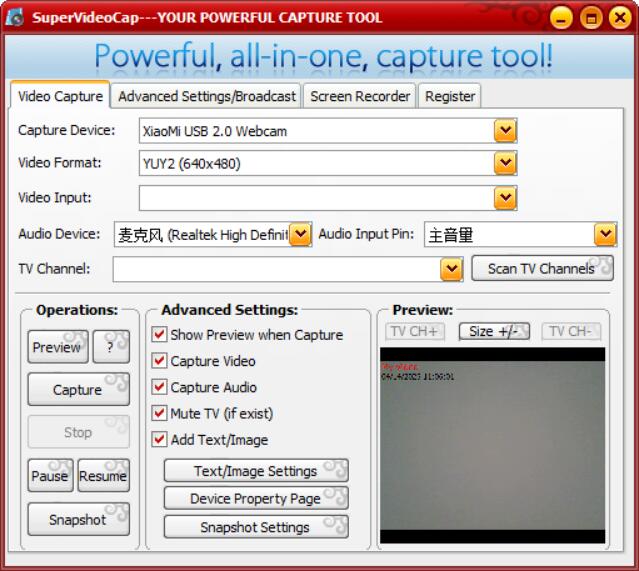Click the Size +/- button
This screenshot has width=639, height=571.
click(x=494, y=331)
